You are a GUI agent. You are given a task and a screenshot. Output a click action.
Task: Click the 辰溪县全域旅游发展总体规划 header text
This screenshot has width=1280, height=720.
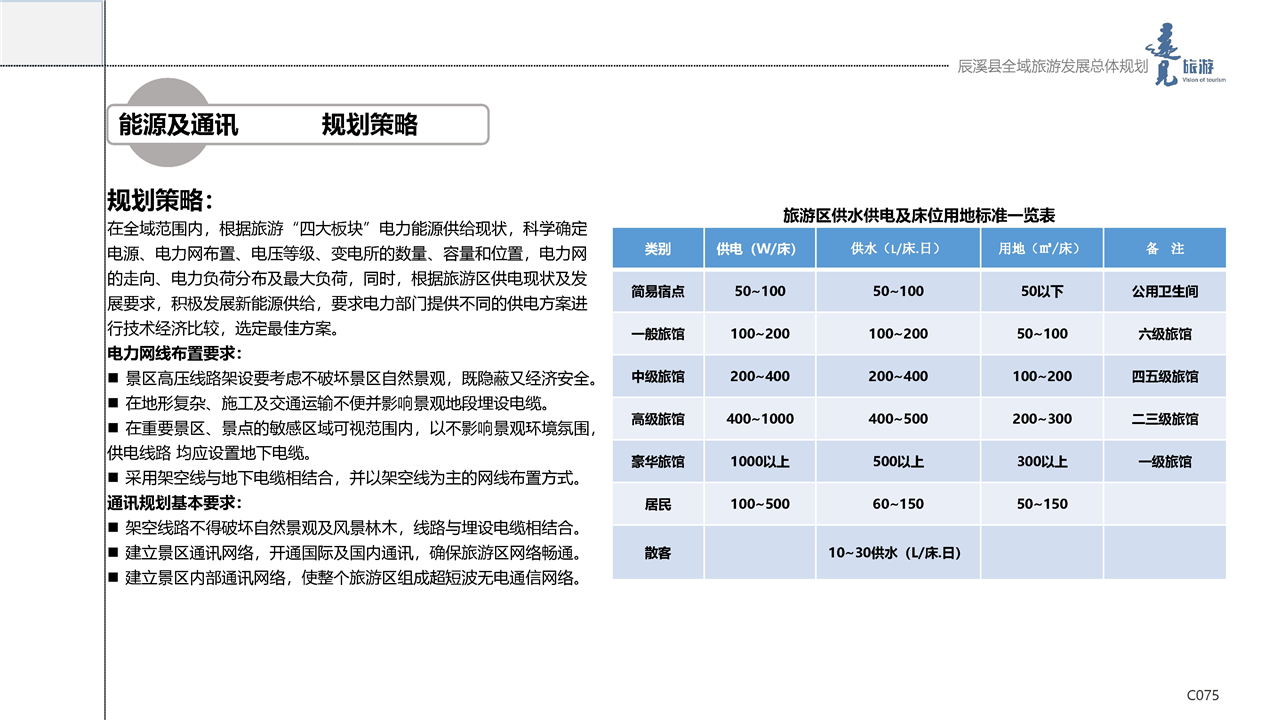point(1052,66)
